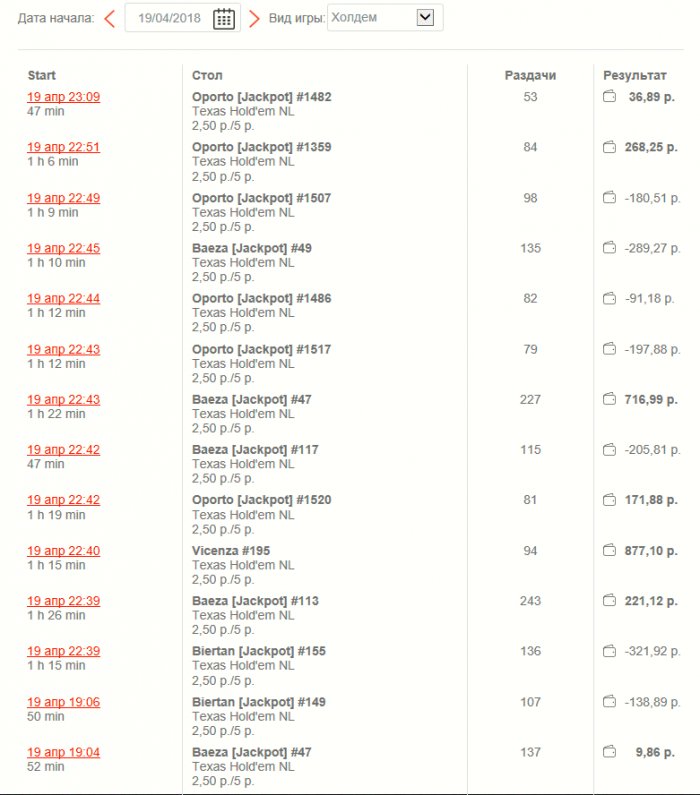Open the 19 апр 22:51 session link
The image size is (700, 795).
(x=63, y=147)
